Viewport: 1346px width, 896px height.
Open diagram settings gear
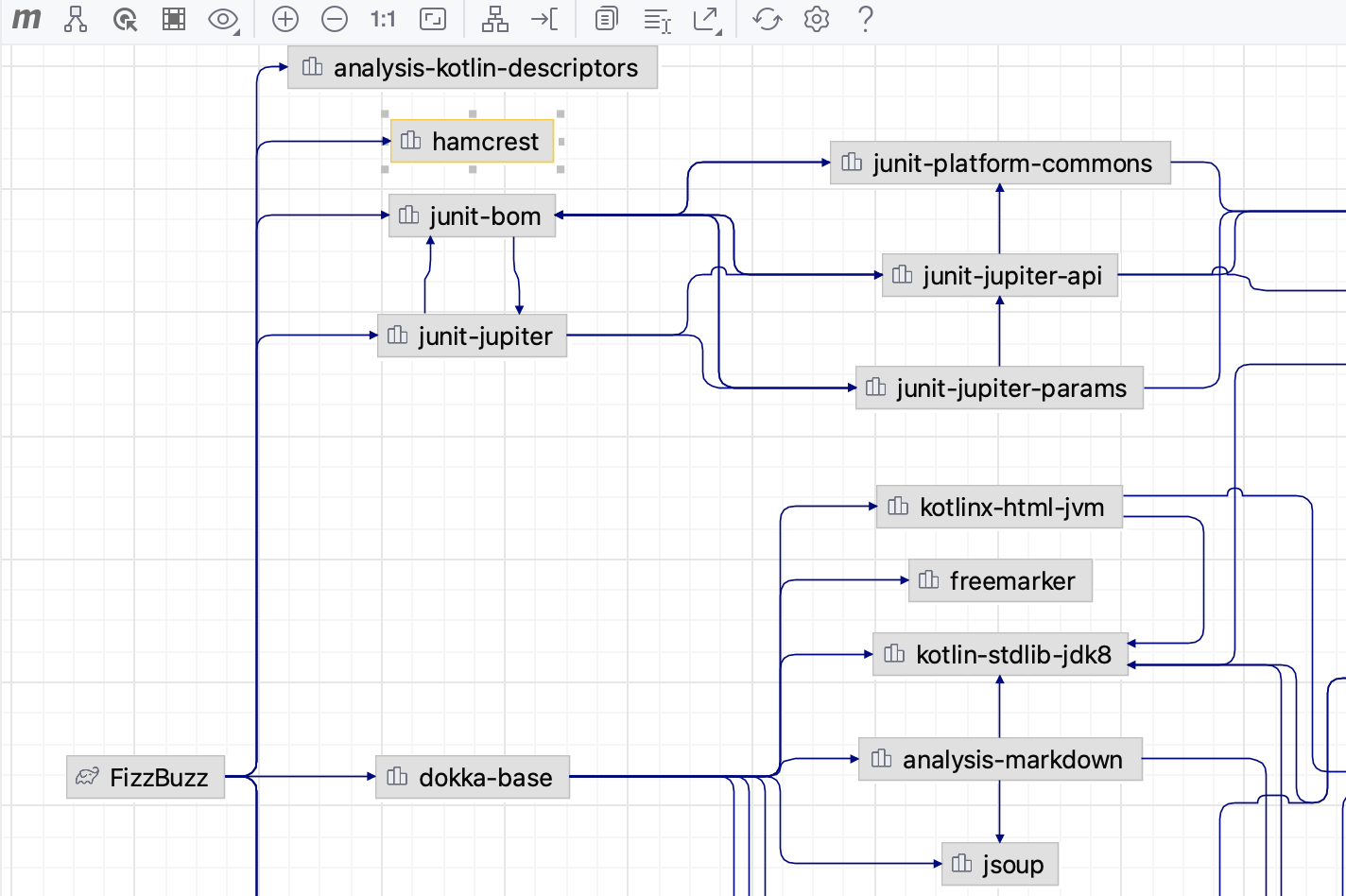pos(817,19)
